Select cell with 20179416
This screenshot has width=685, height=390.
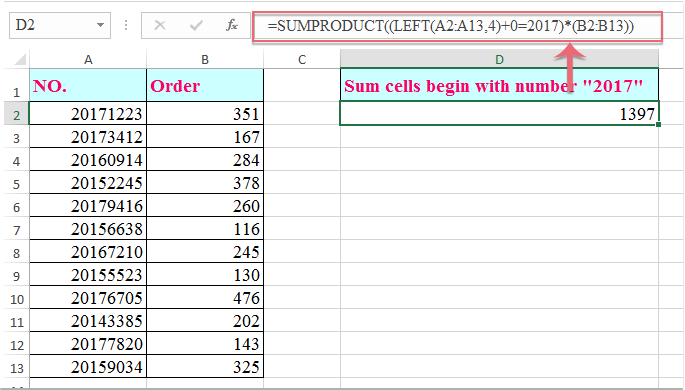88,206
